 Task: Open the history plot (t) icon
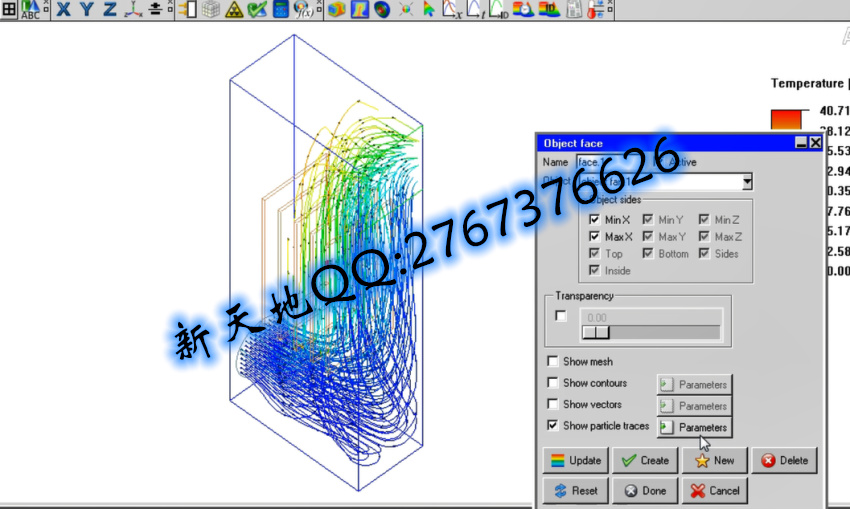click(475, 9)
